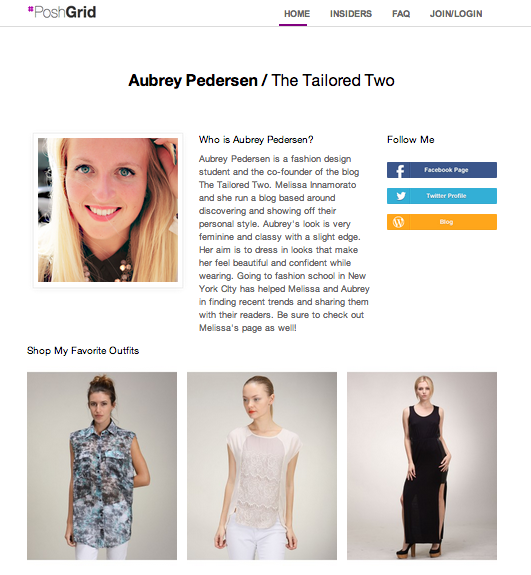Viewport: 531px width, 575px height.
Task: Click The Tailored Two title text
Action: [x=333, y=80]
